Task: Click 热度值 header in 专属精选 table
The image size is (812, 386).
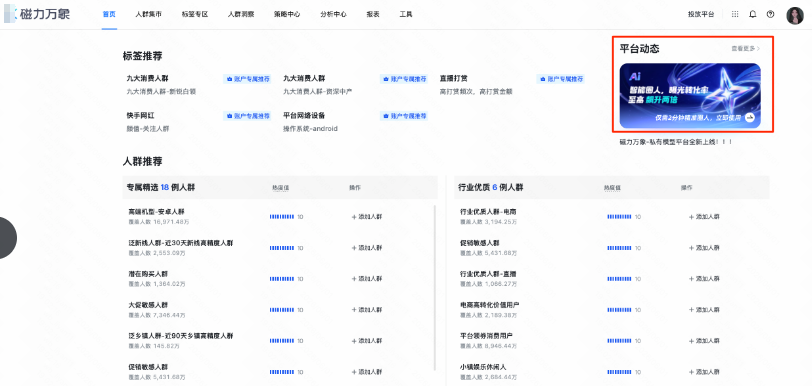Action: [280, 187]
